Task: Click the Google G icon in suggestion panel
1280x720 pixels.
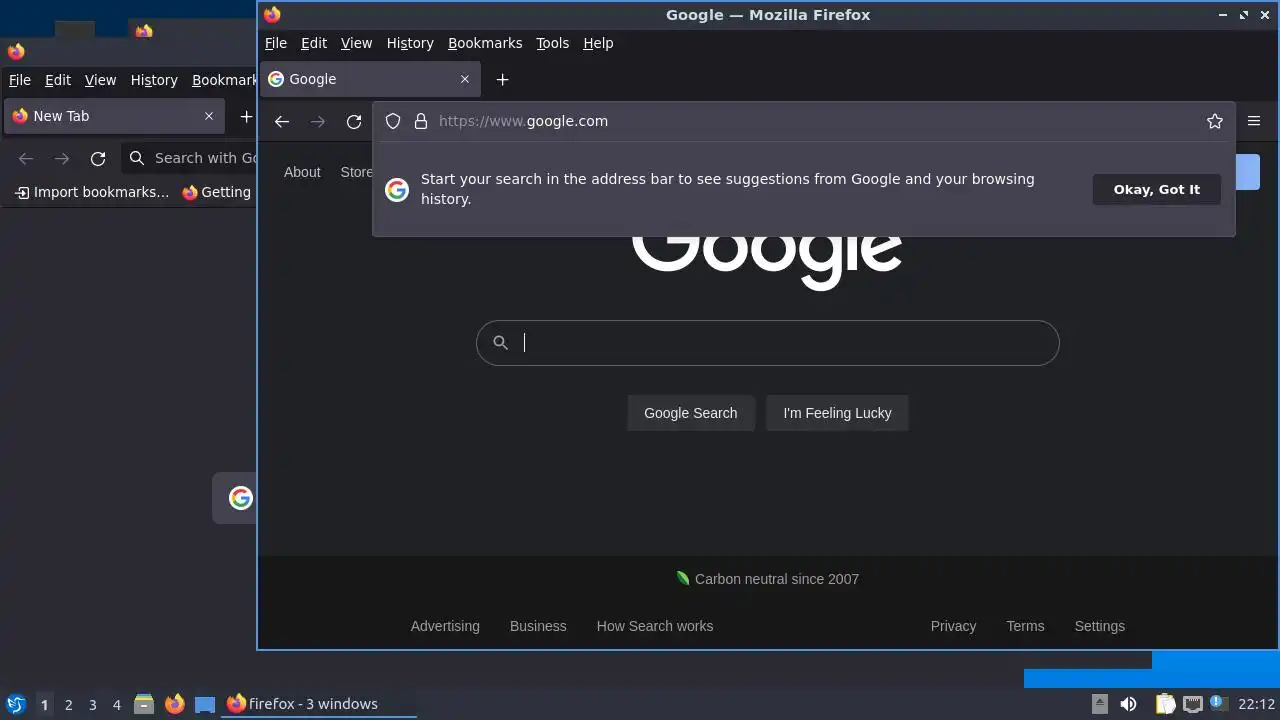Action: pos(397,190)
